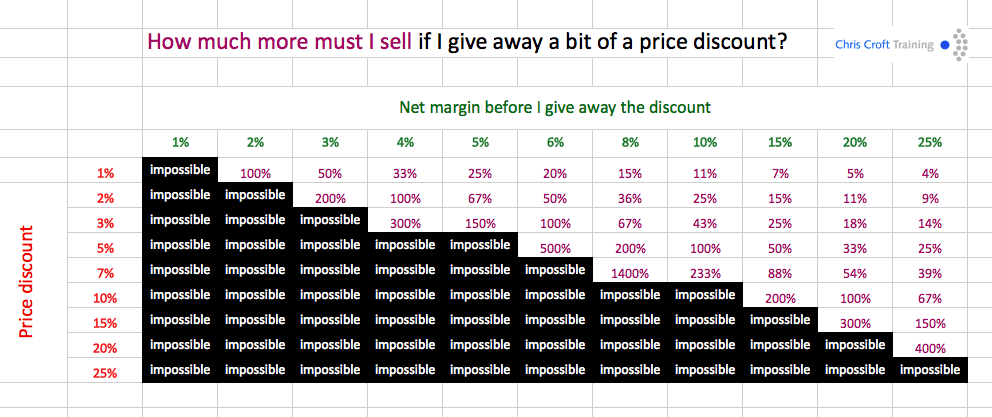
Task: Click the 54% cell
Action: point(856,271)
